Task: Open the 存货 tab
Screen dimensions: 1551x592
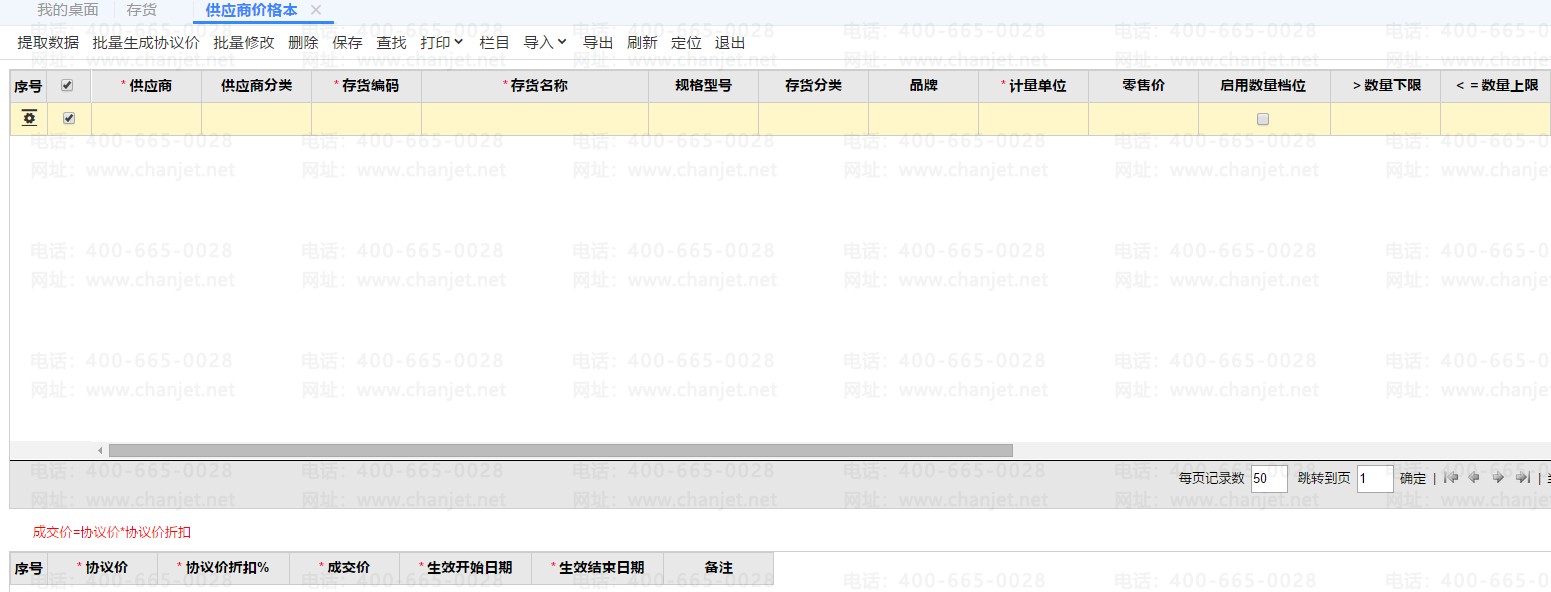Action: [x=141, y=10]
